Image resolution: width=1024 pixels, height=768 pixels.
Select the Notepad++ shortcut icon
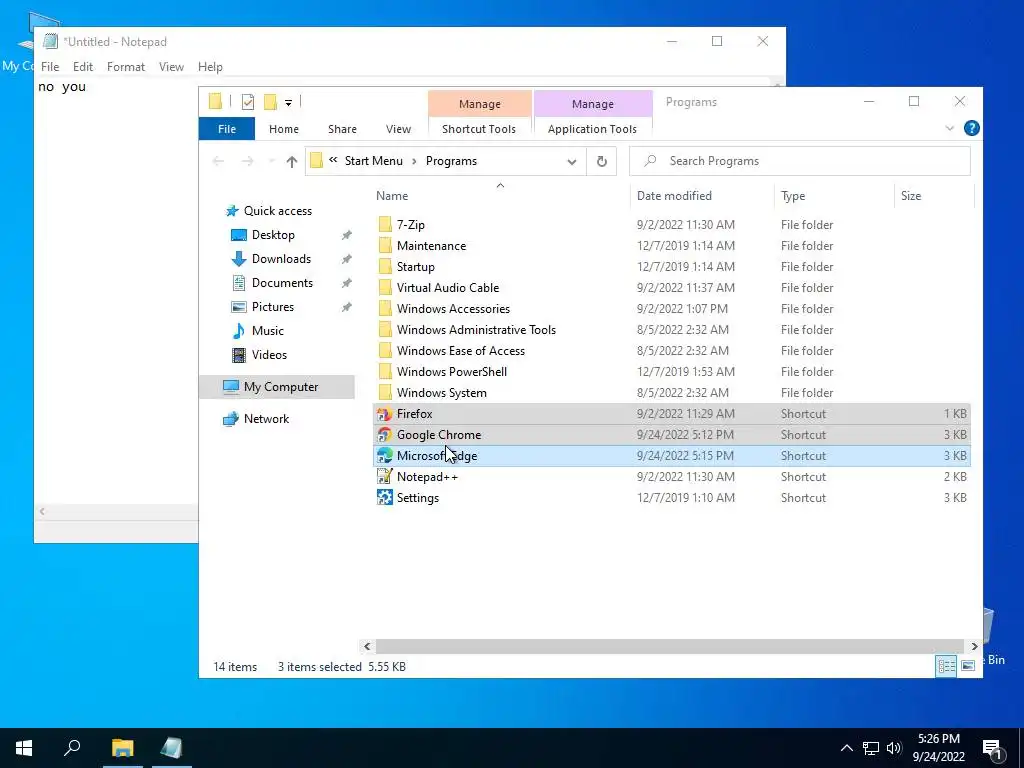[x=385, y=477]
